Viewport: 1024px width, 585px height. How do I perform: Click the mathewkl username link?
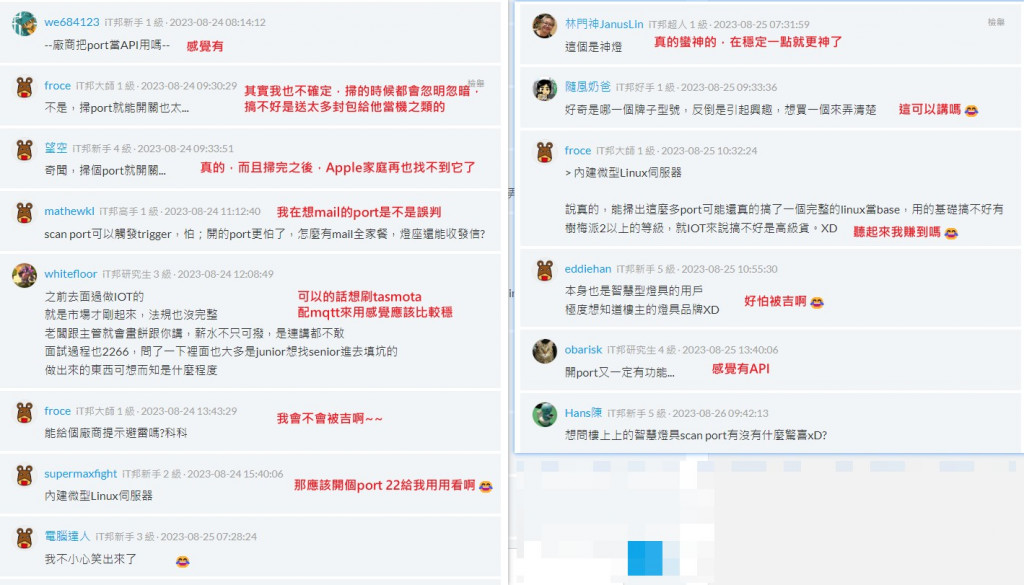[69, 211]
